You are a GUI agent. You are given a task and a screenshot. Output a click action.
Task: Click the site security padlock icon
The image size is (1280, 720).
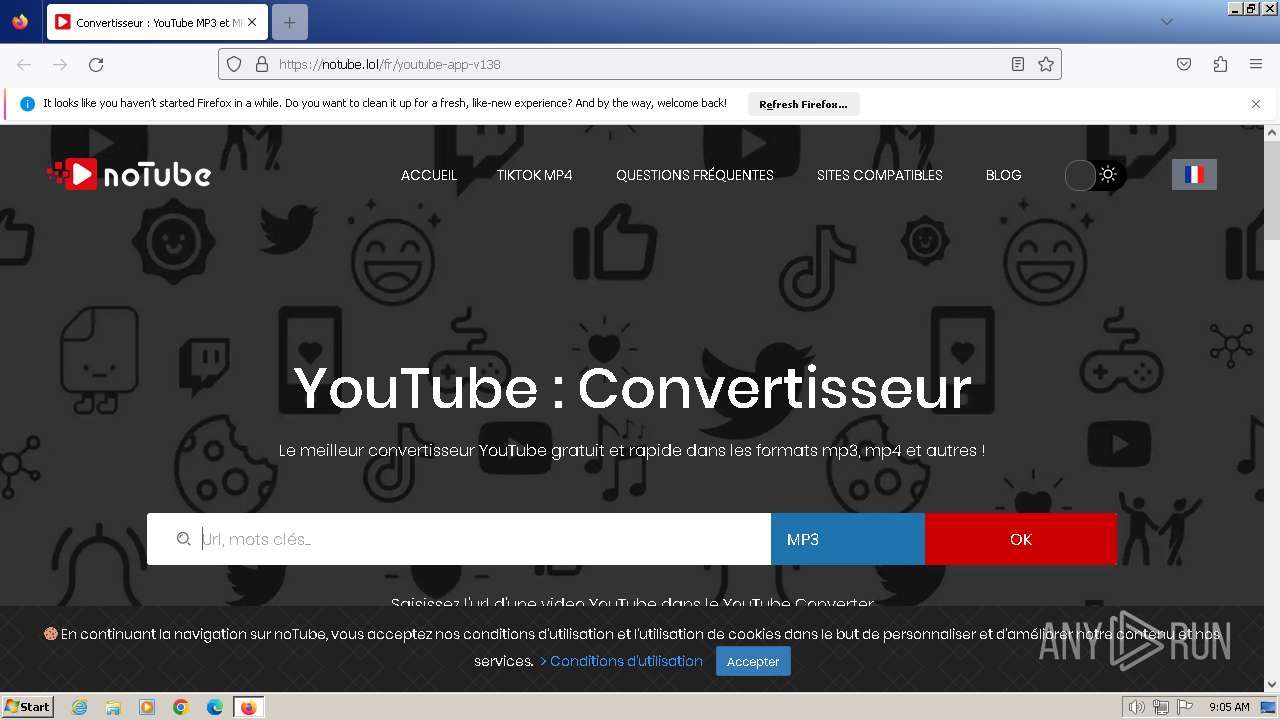pos(262,64)
